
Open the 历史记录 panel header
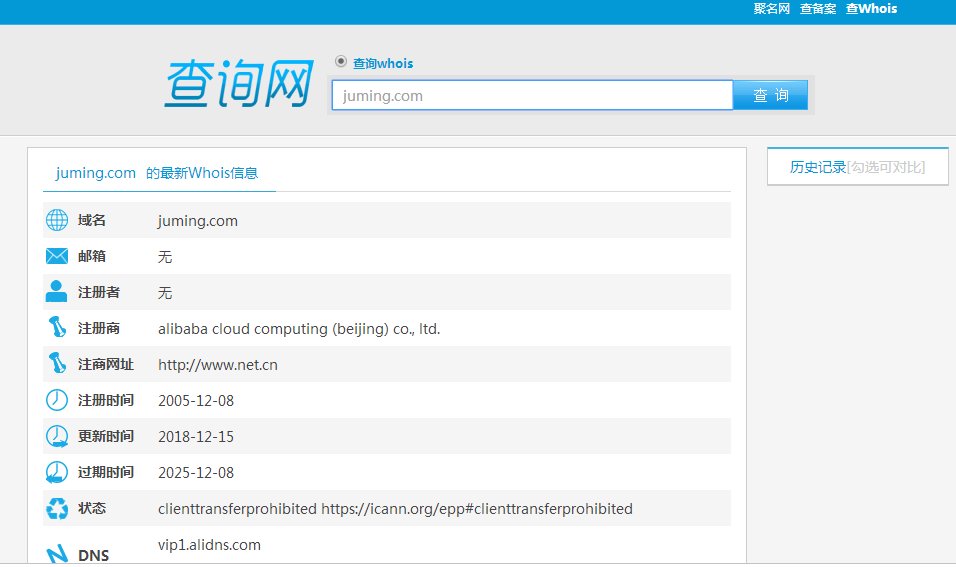(857, 166)
